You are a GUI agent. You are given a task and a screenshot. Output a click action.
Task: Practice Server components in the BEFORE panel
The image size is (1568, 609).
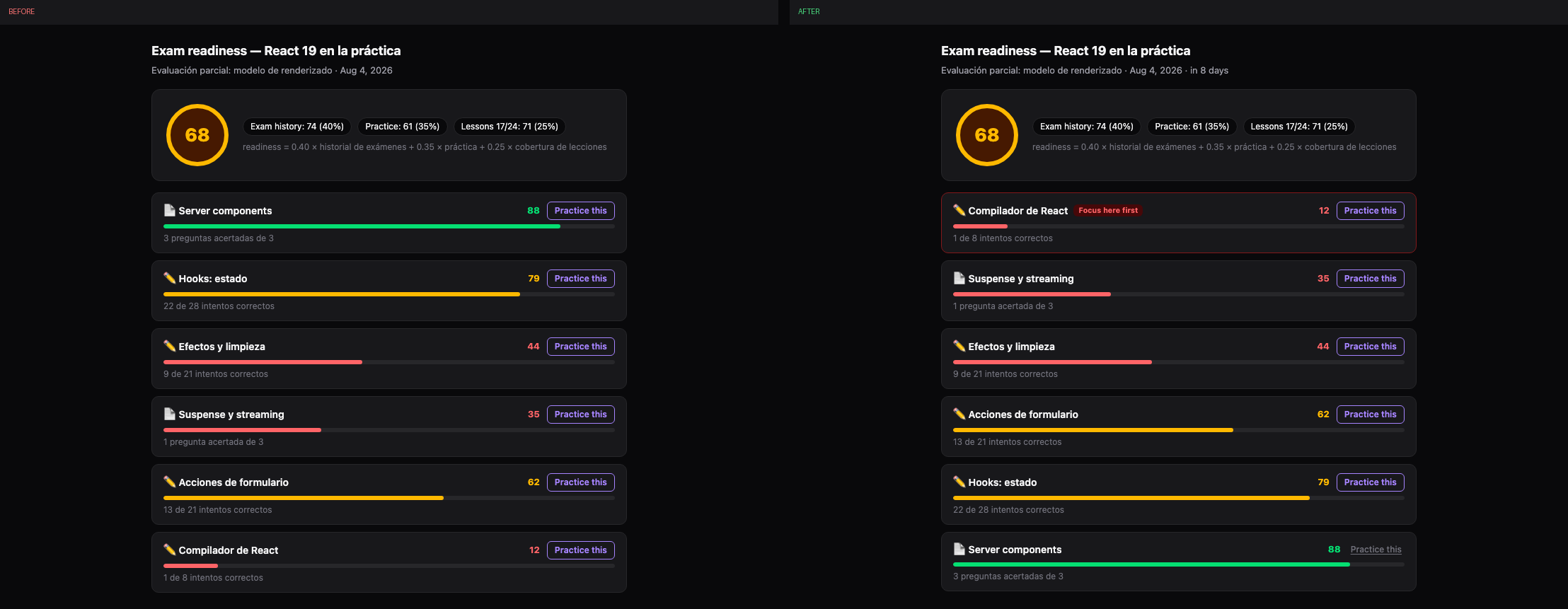pyautogui.click(x=581, y=211)
